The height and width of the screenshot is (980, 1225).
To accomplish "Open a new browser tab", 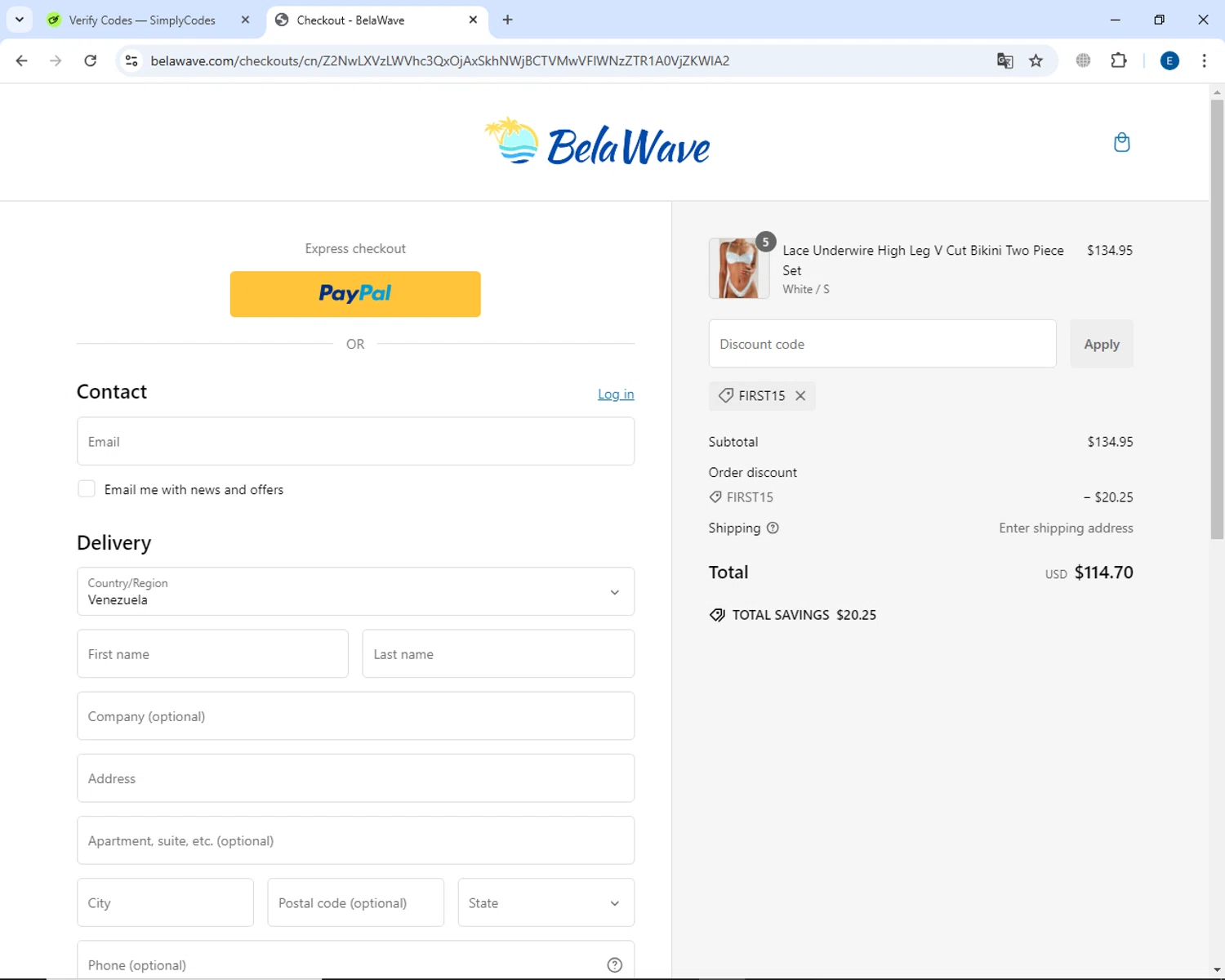I will [507, 20].
